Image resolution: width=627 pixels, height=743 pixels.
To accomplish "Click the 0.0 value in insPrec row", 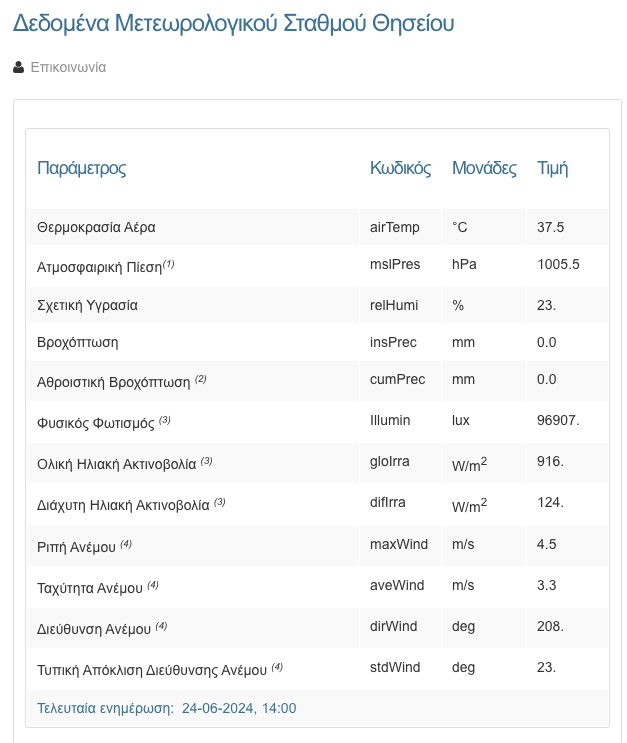I will pyautogui.click(x=546, y=342).
